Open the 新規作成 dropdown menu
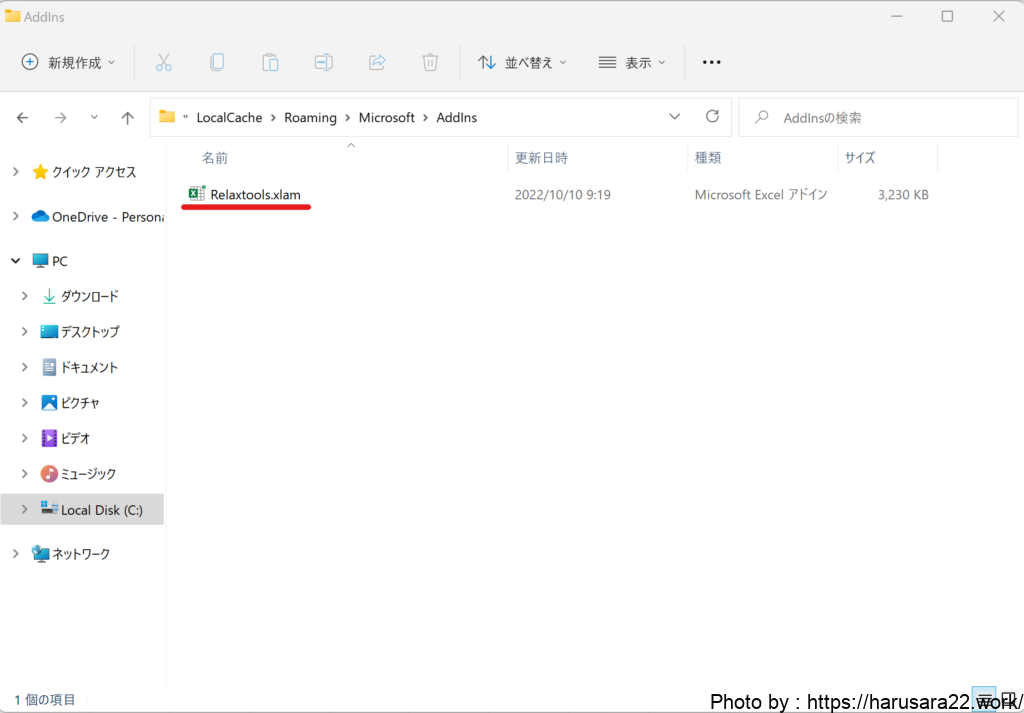The height and width of the screenshot is (713, 1024). pos(69,62)
